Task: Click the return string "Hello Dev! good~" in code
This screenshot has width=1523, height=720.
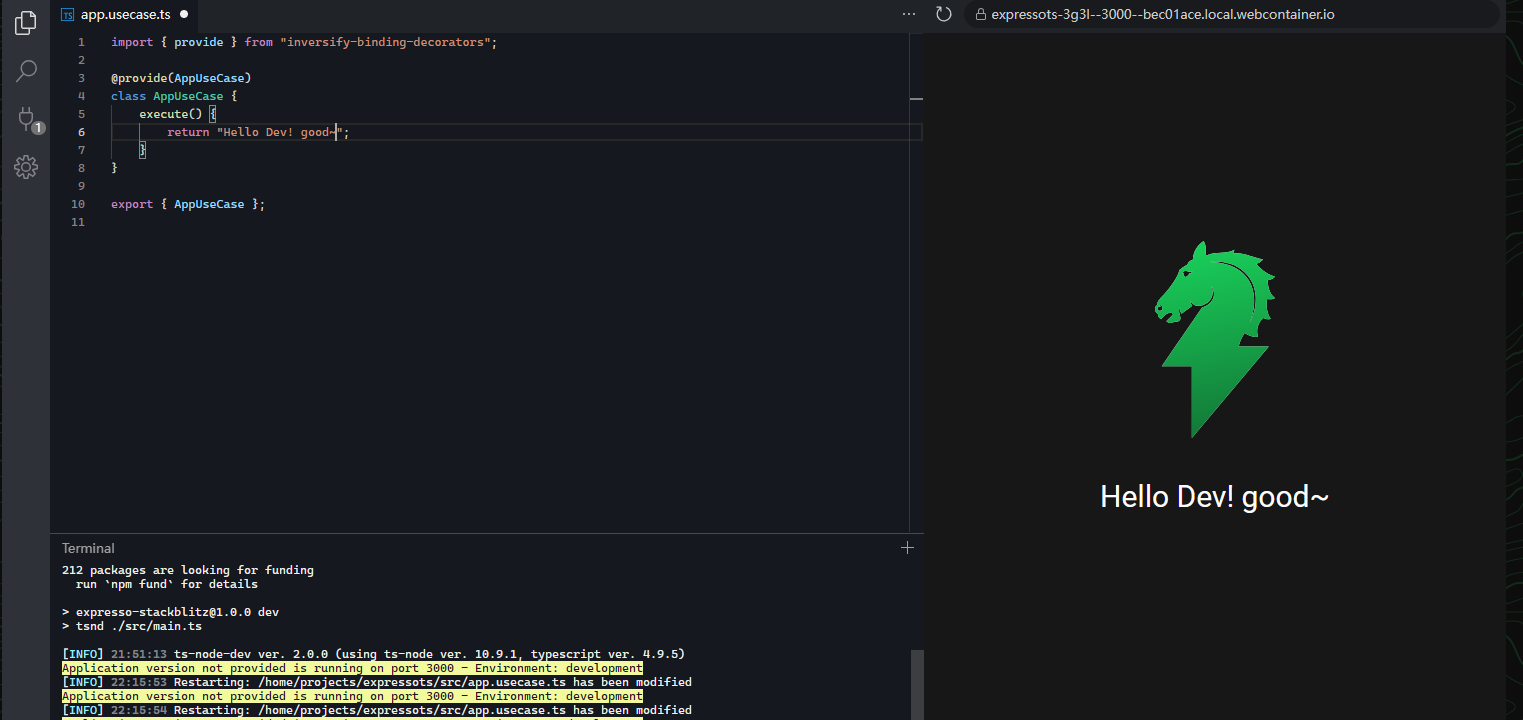Action: [x=279, y=132]
